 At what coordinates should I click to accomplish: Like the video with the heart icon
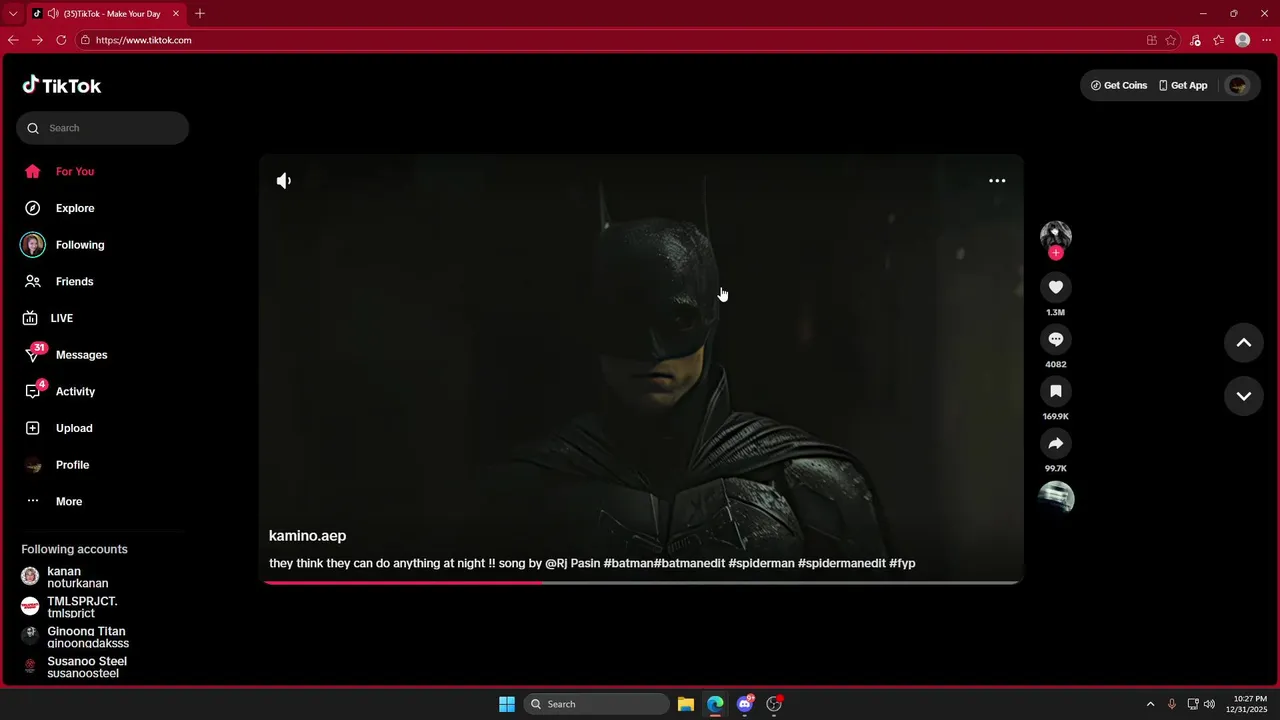(x=1055, y=288)
